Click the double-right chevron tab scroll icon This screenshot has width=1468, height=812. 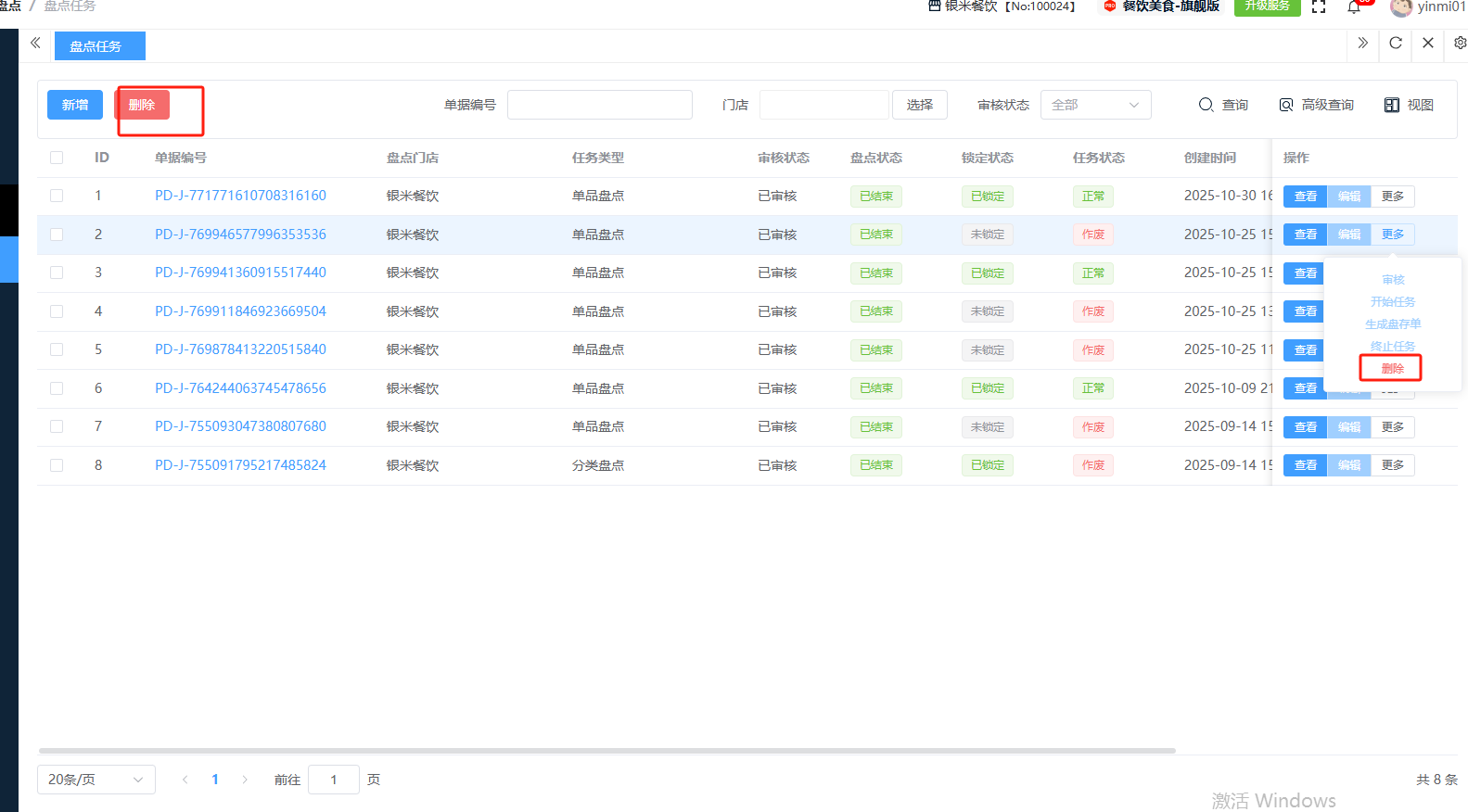tap(1362, 44)
